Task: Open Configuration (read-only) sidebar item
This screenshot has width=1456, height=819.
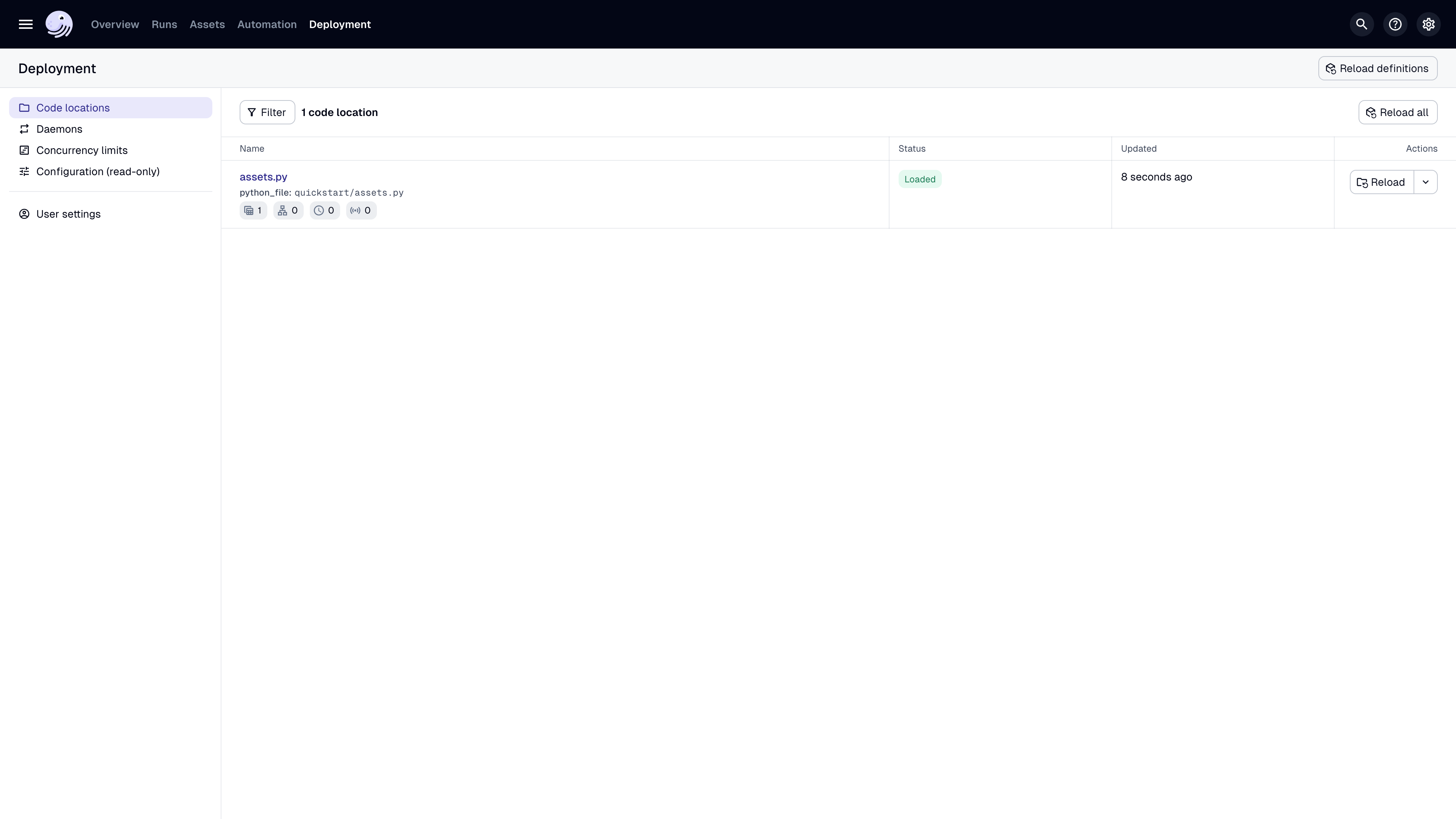Action: click(98, 171)
